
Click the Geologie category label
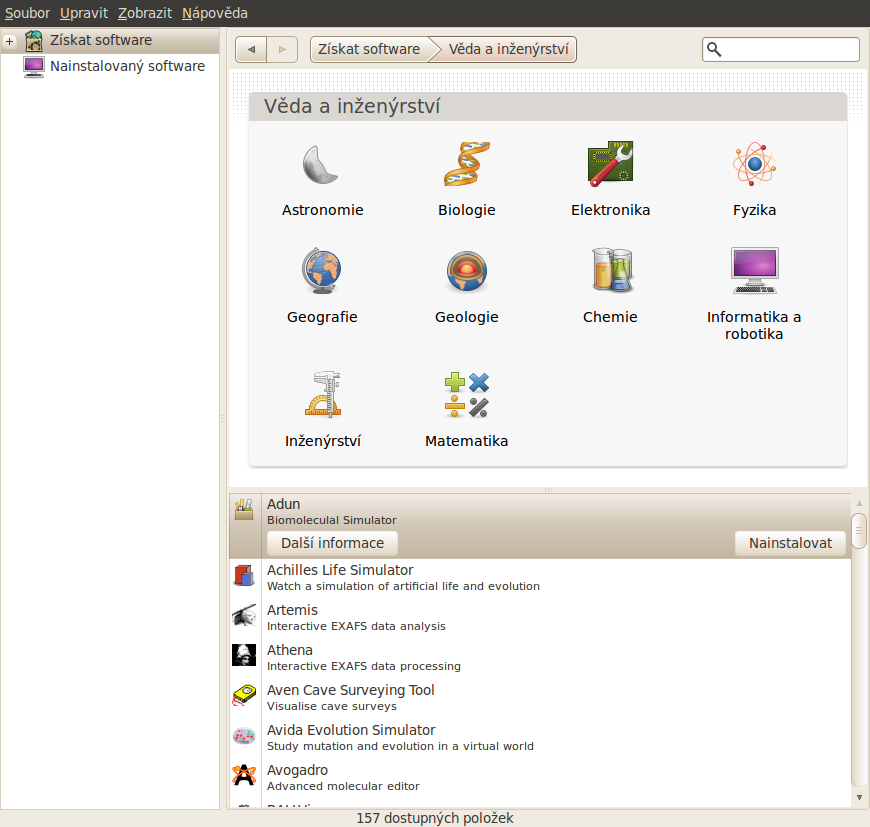point(467,317)
